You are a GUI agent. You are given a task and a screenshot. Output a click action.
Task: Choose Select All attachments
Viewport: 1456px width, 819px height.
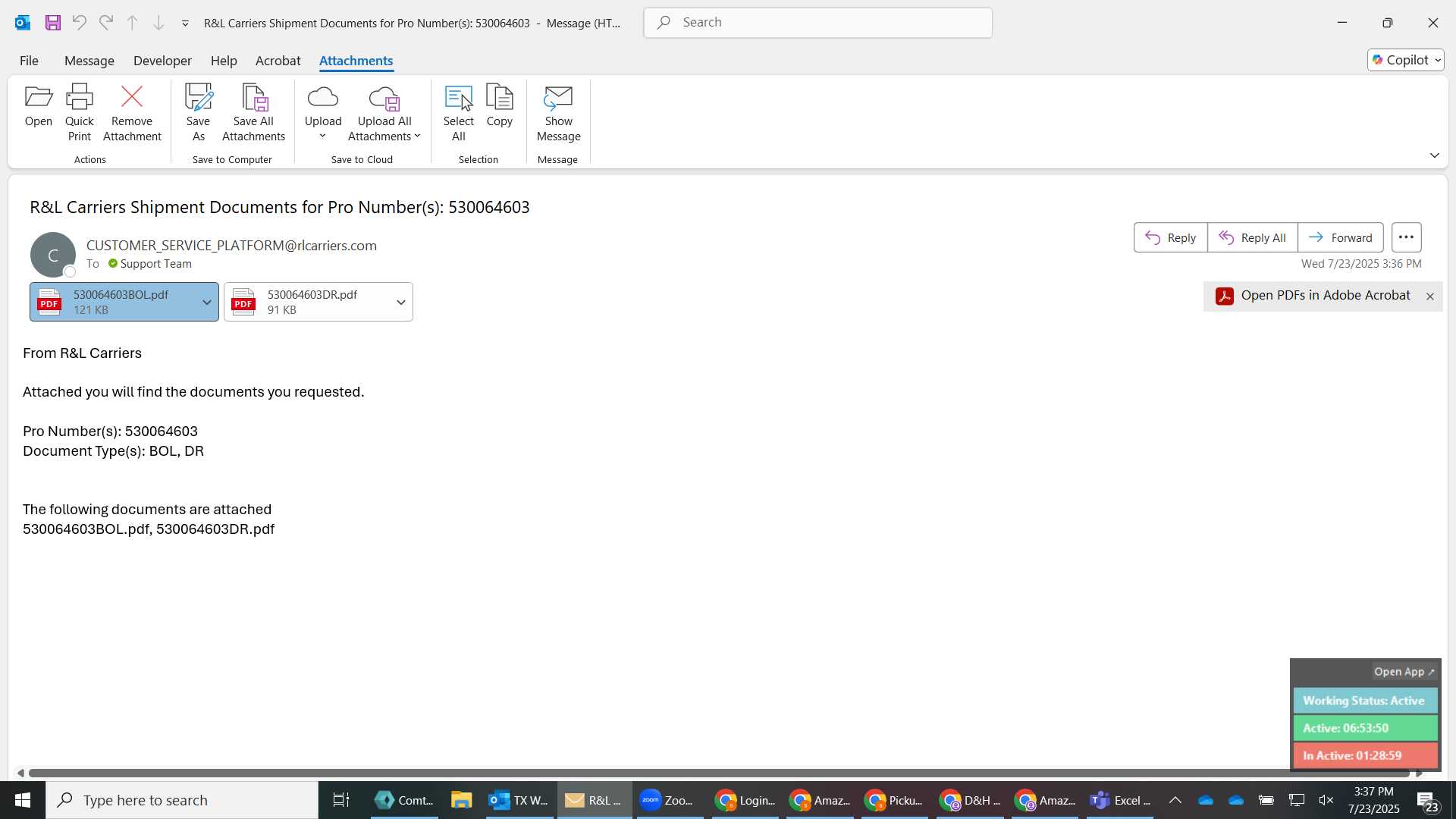459,113
